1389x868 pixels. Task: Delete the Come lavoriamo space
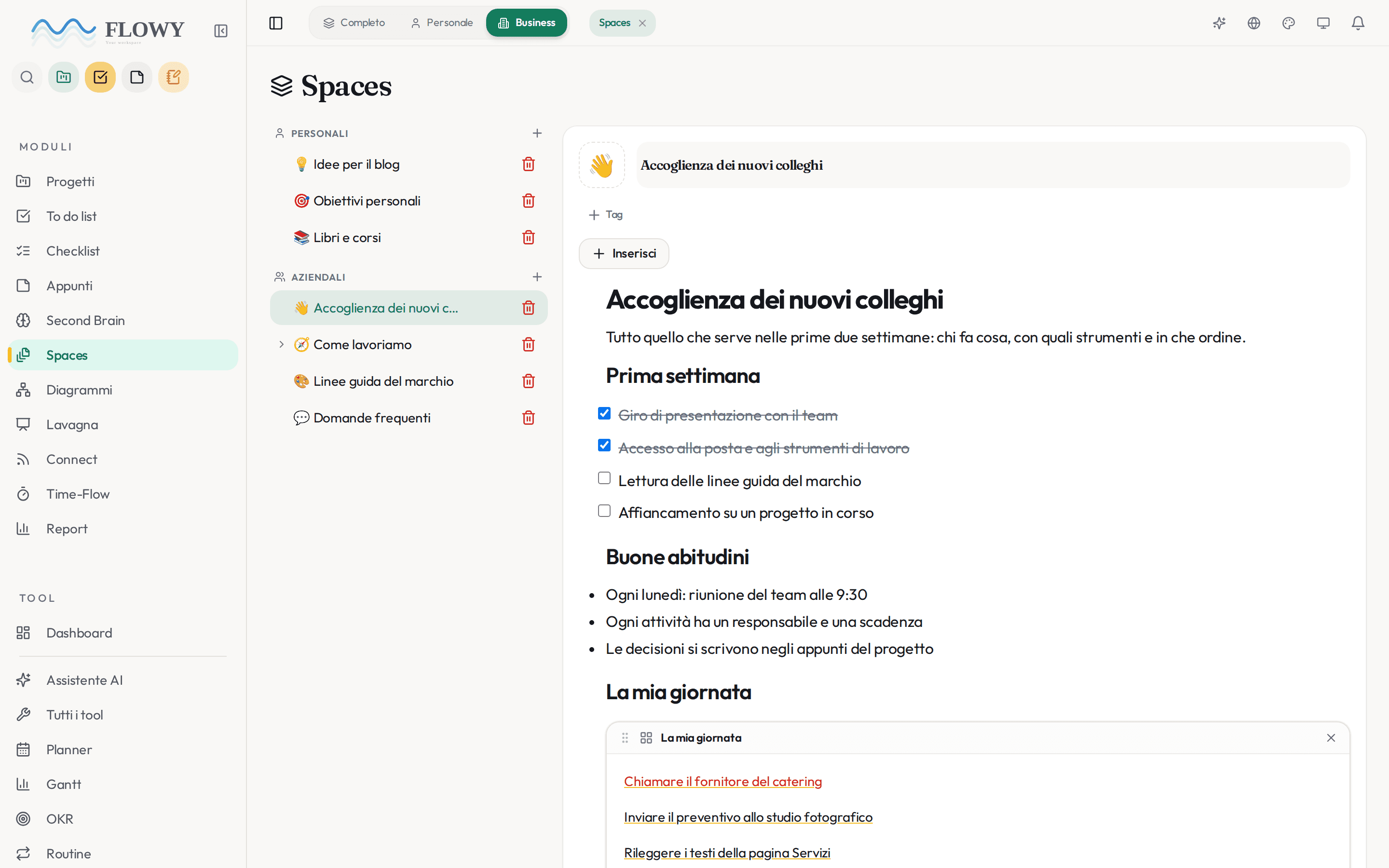point(529,344)
